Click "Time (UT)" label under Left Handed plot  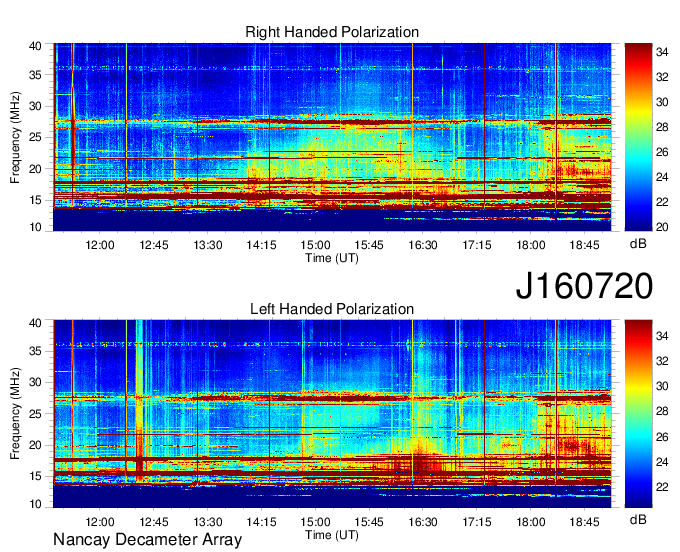pyautogui.click(x=332, y=535)
